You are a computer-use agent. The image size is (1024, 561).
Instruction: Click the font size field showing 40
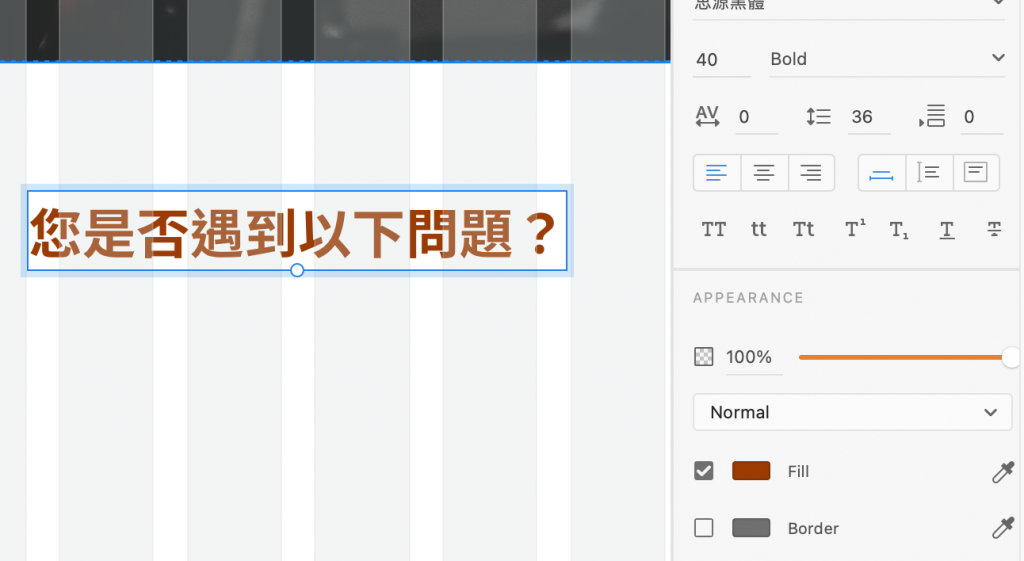click(x=722, y=60)
